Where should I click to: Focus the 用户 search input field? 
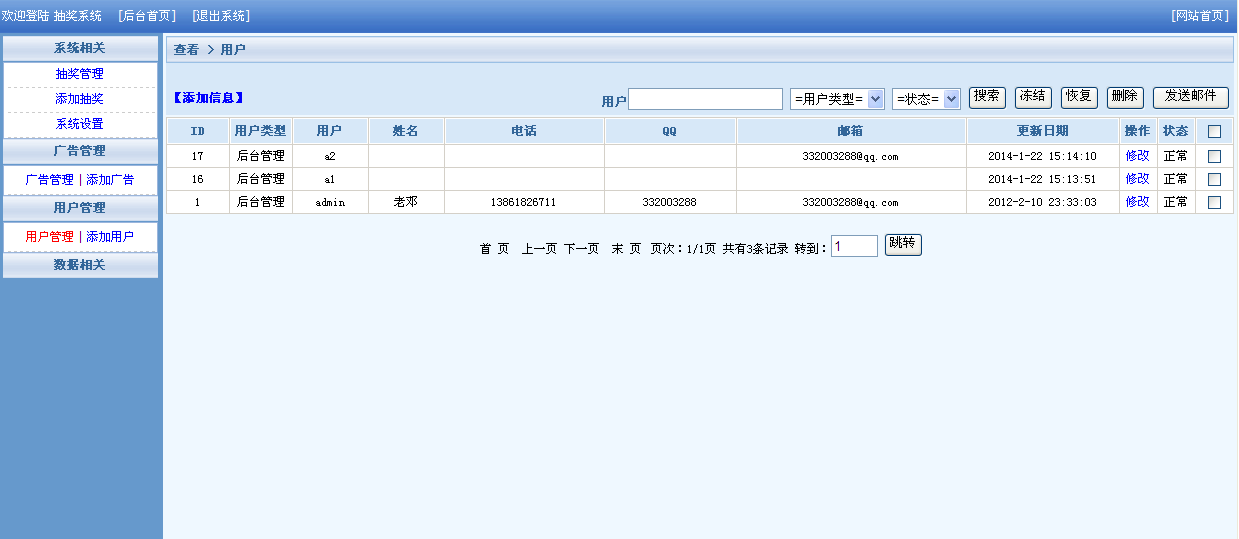(x=705, y=99)
